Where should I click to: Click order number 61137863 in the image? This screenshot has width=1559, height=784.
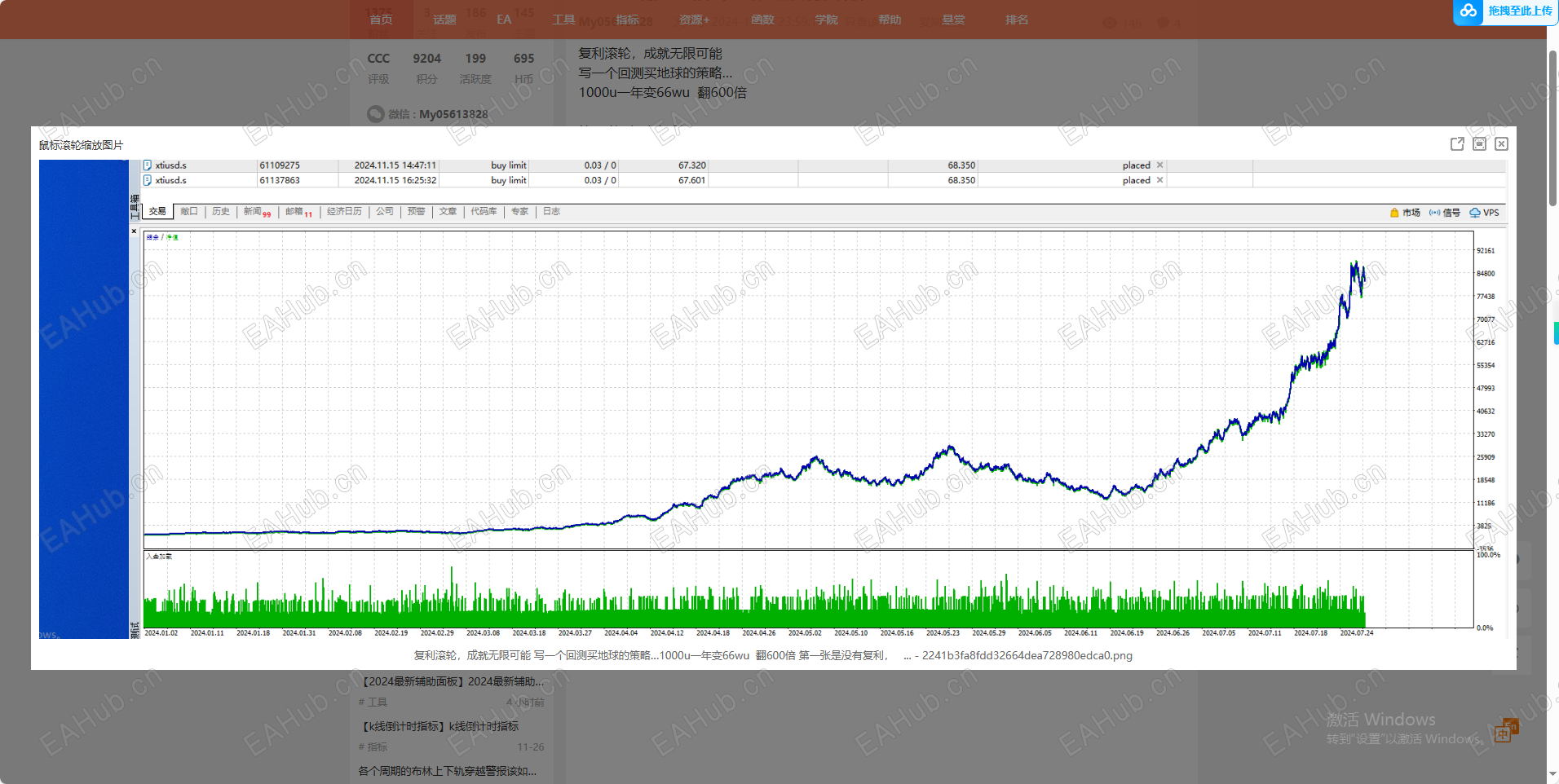[x=280, y=180]
